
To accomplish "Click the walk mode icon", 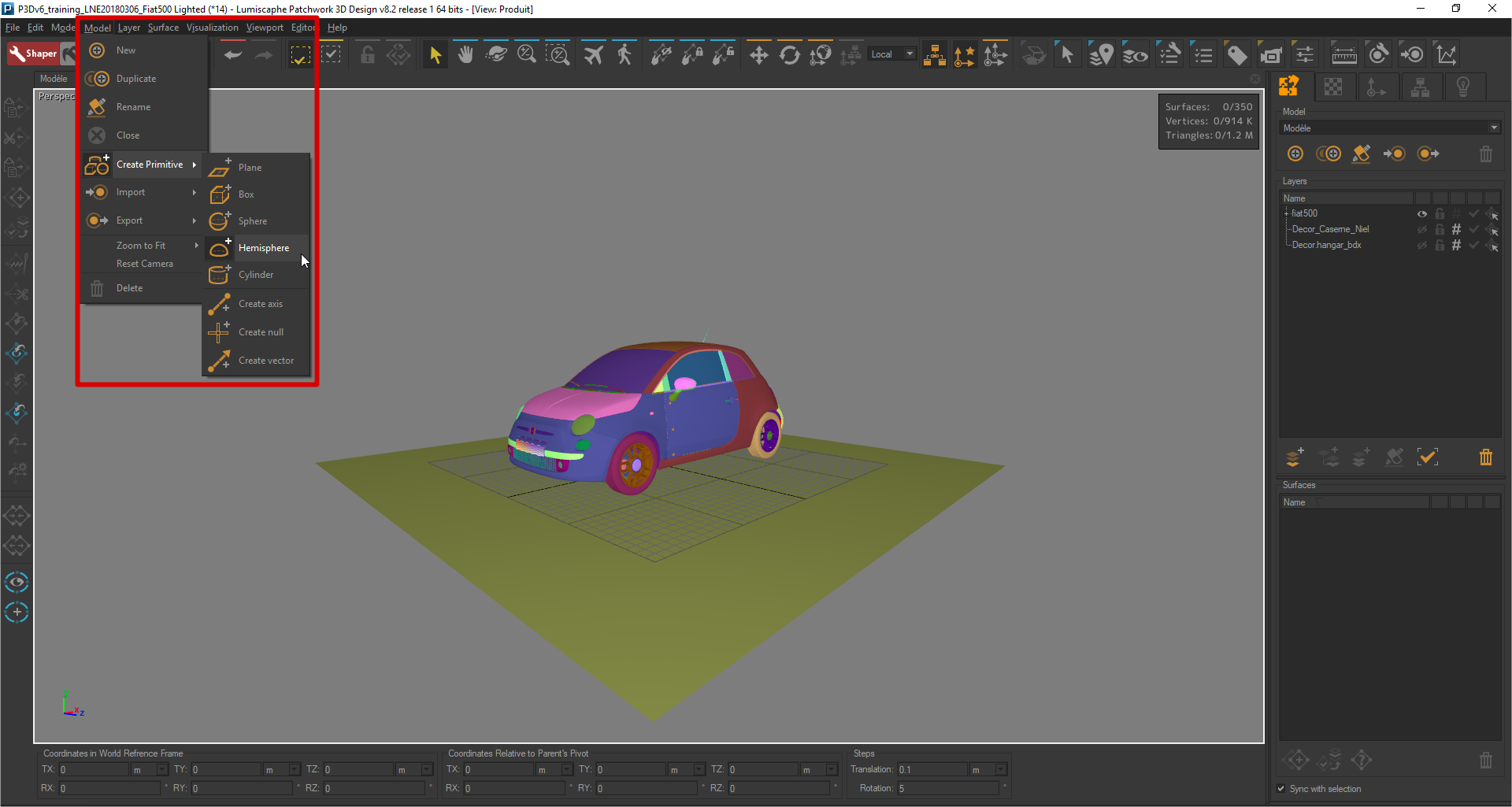I will tap(624, 55).
